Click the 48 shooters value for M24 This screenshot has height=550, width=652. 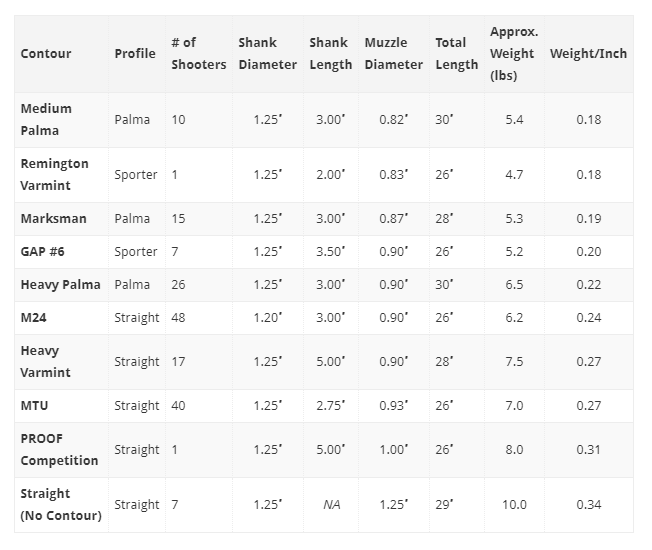pos(178,318)
